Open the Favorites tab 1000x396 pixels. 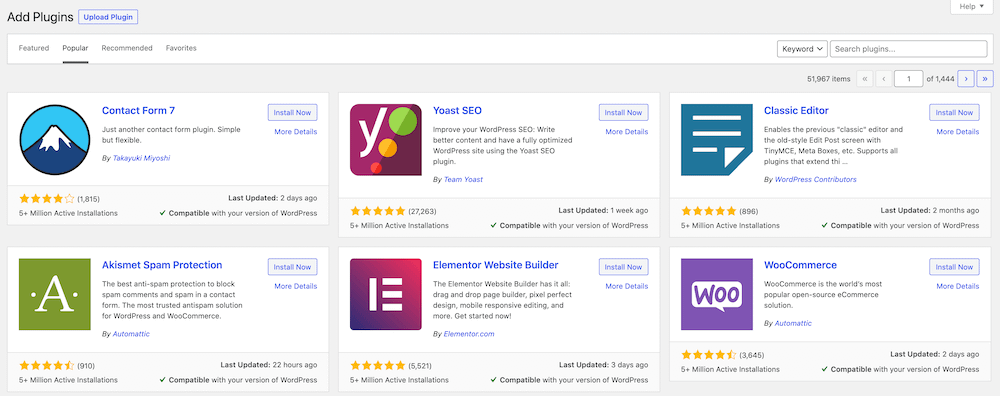(181, 48)
